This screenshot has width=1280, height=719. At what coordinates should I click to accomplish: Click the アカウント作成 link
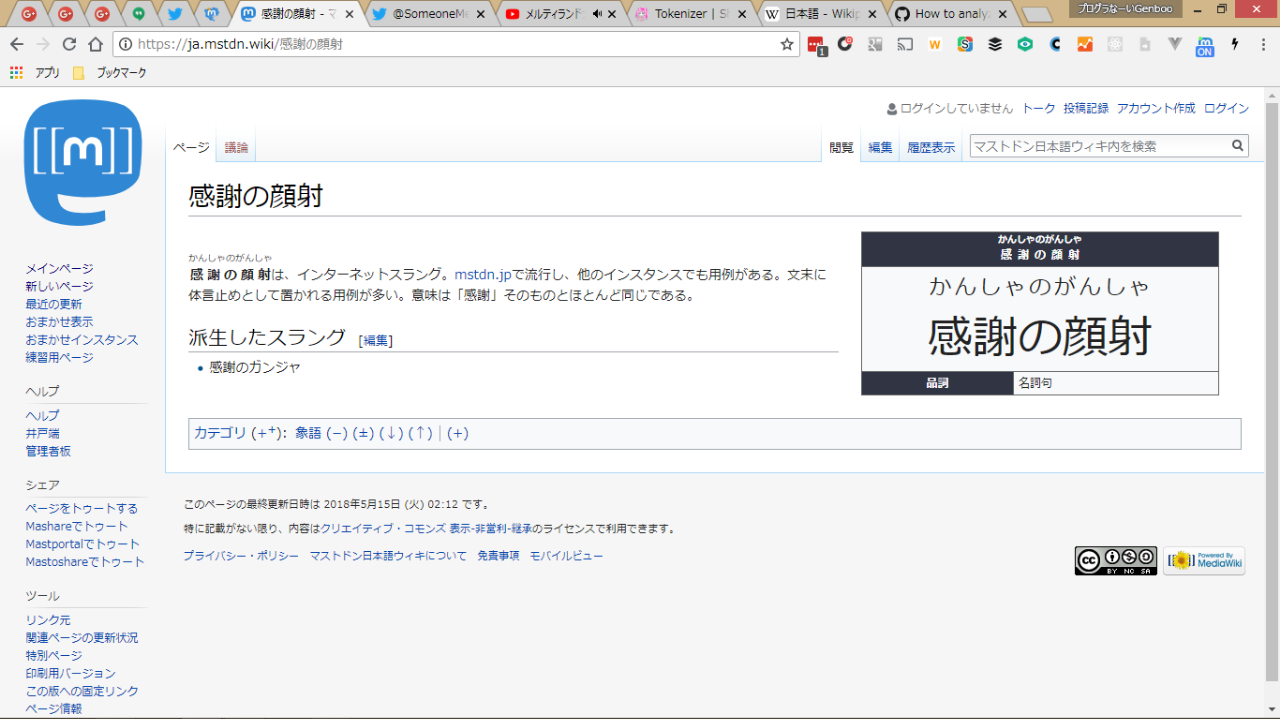click(1156, 108)
